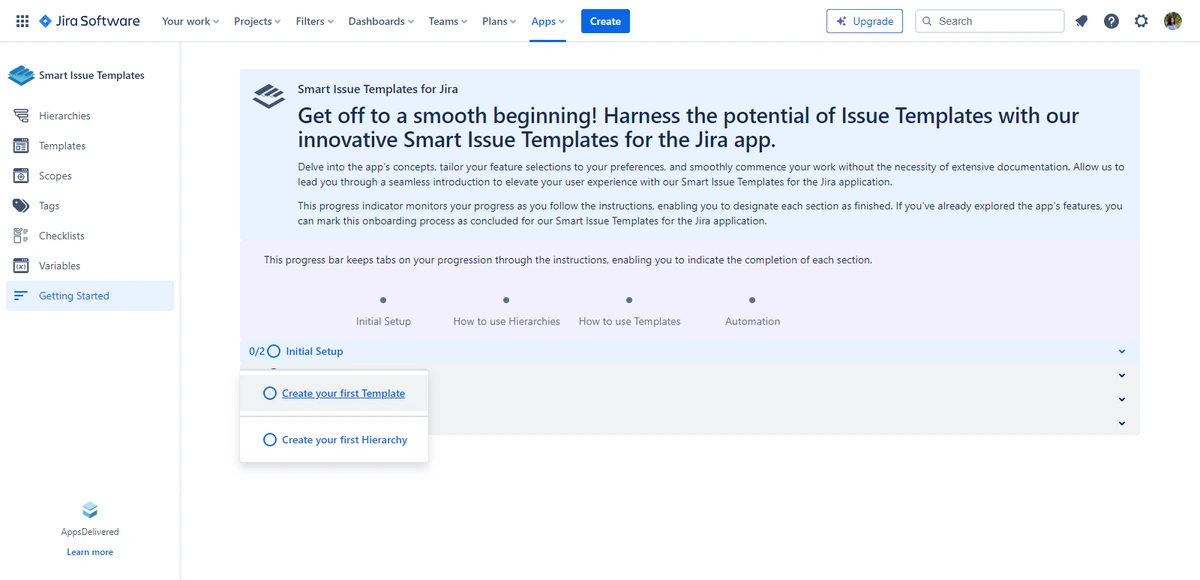Click the blue Create button

(605, 21)
